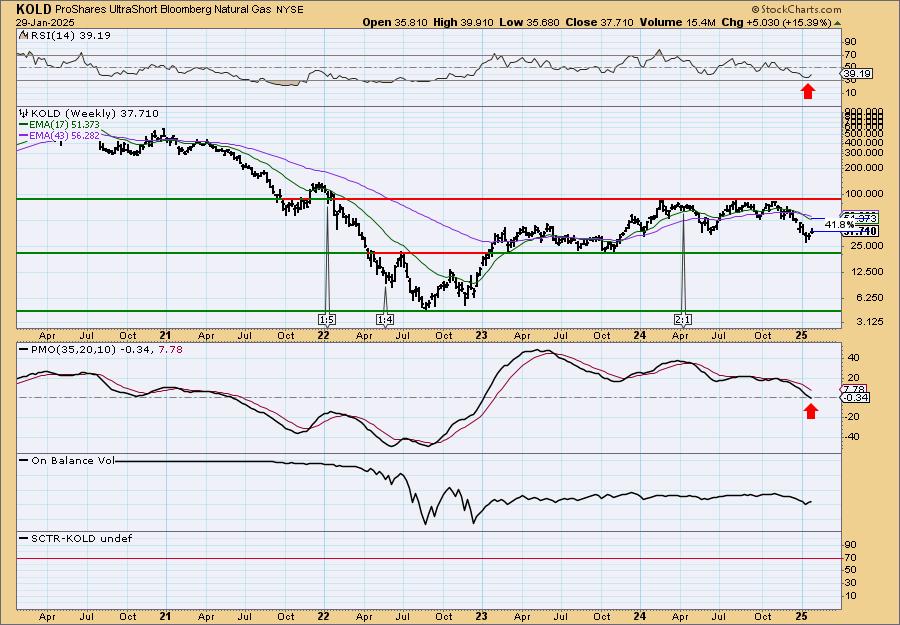
Task: Click the black On Balance Vol legend dash
Action: (23, 460)
